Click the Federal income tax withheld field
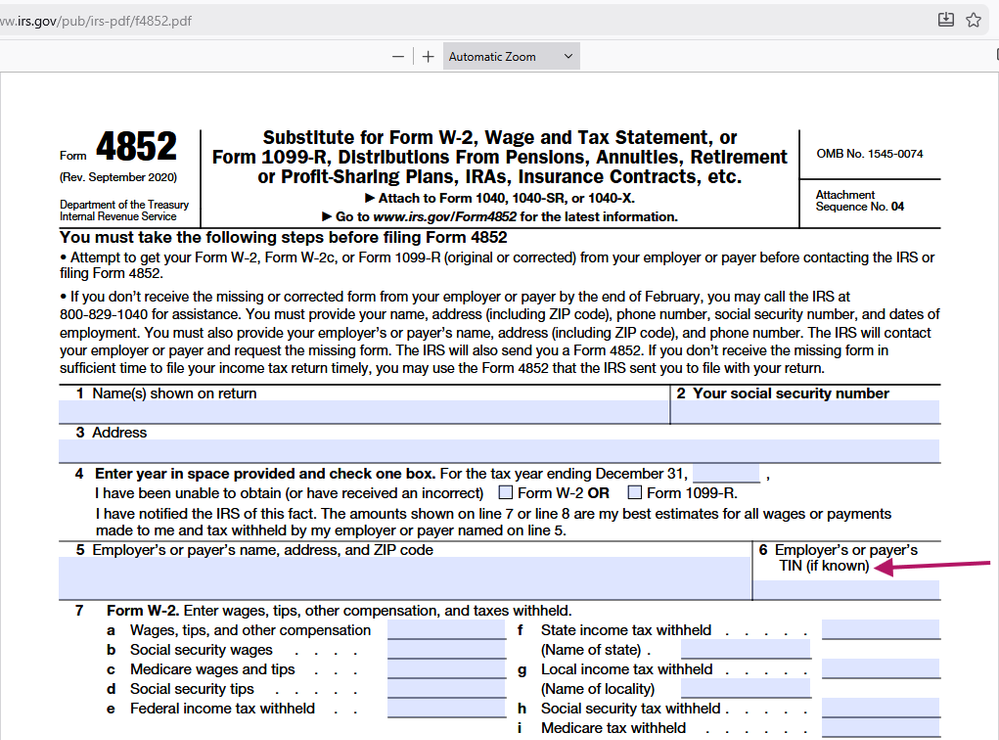The height and width of the screenshot is (740, 999). [x=447, y=708]
